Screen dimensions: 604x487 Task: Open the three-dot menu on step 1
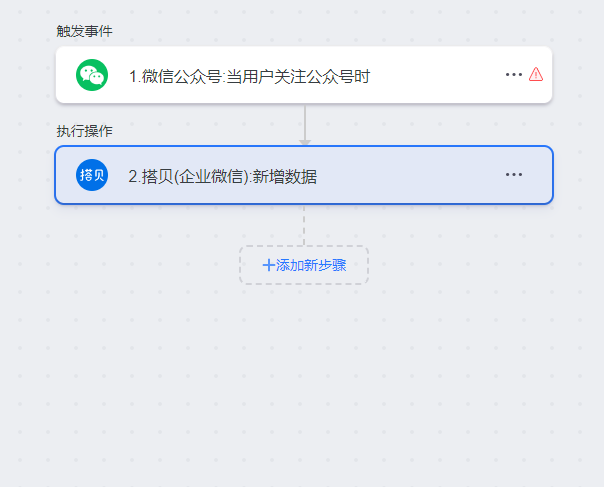click(x=513, y=74)
